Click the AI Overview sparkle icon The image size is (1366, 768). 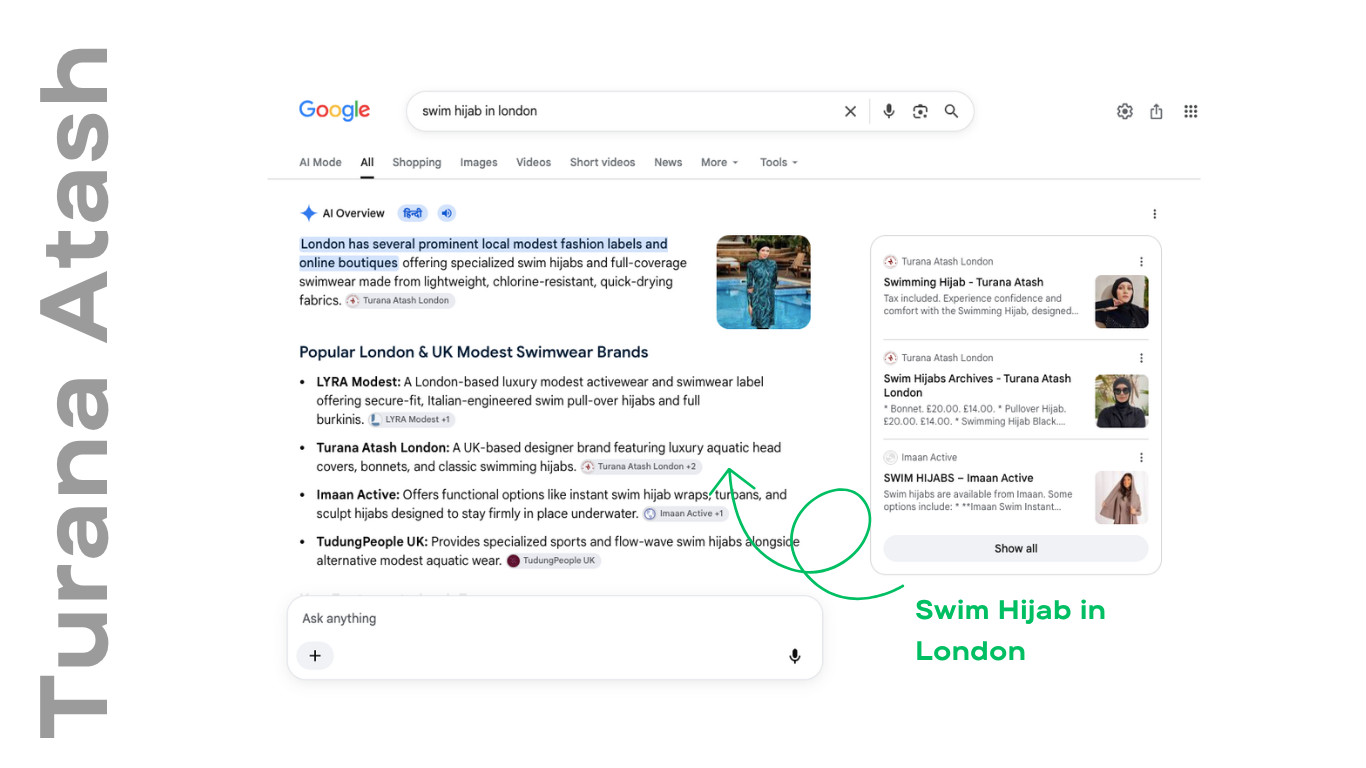(x=308, y=213)
